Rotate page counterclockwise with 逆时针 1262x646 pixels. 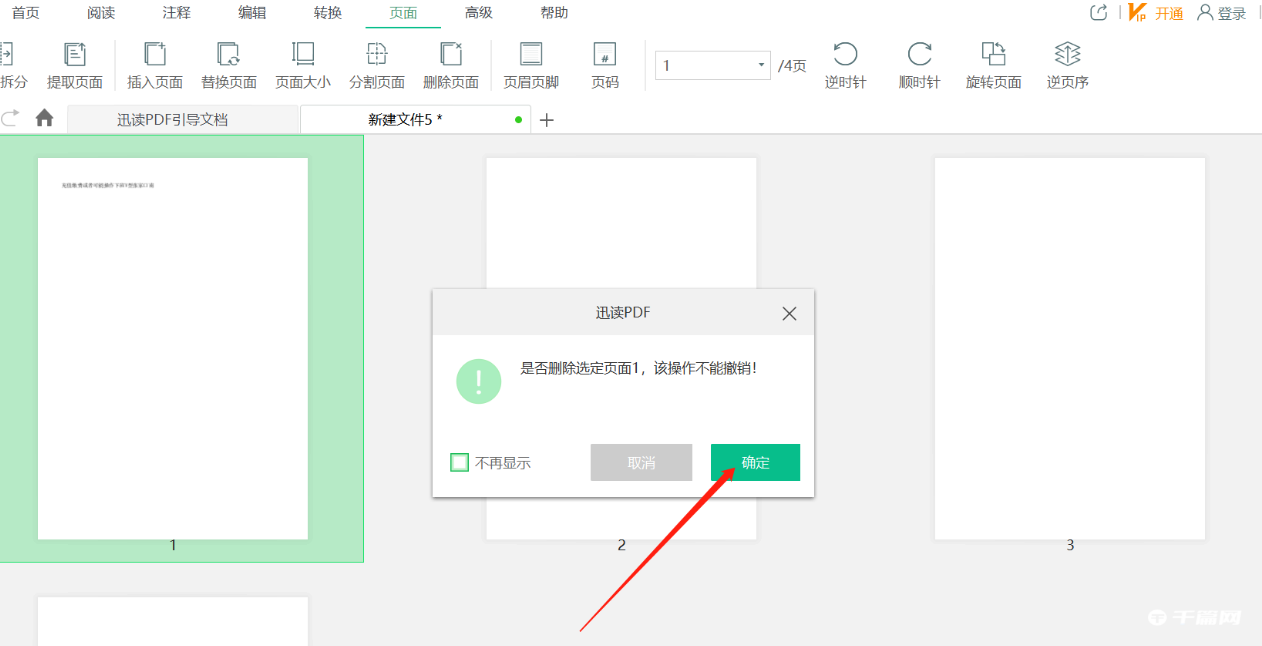[845, 63]
